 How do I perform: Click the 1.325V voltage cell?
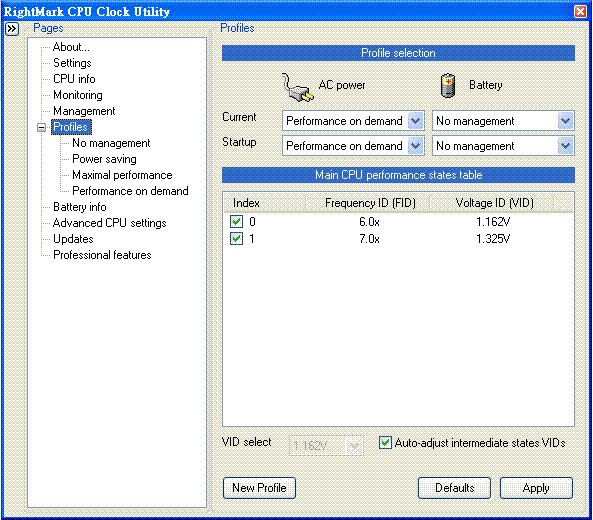[493, 239]
